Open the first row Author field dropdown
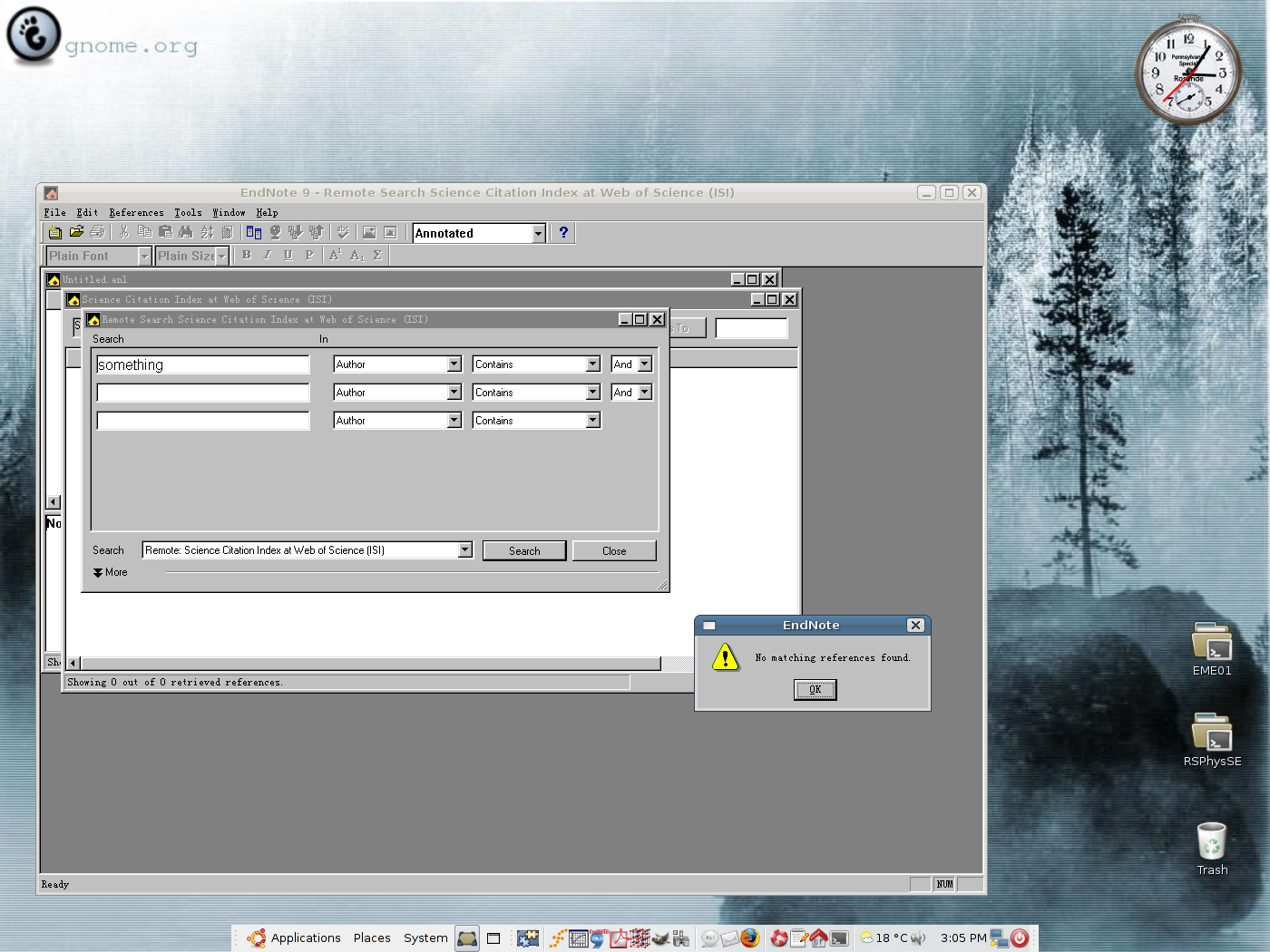 click(x=454, y=364)
